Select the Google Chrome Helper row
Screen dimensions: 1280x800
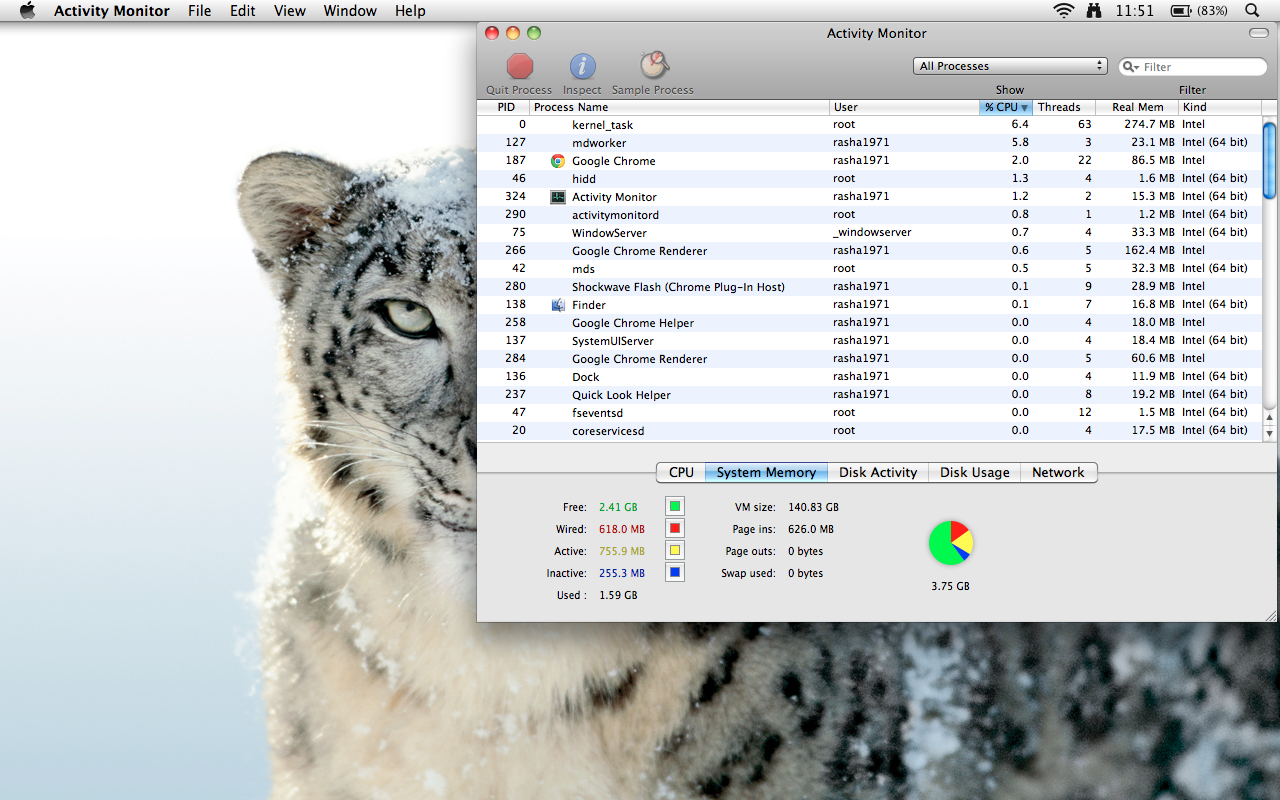[869, 323]
